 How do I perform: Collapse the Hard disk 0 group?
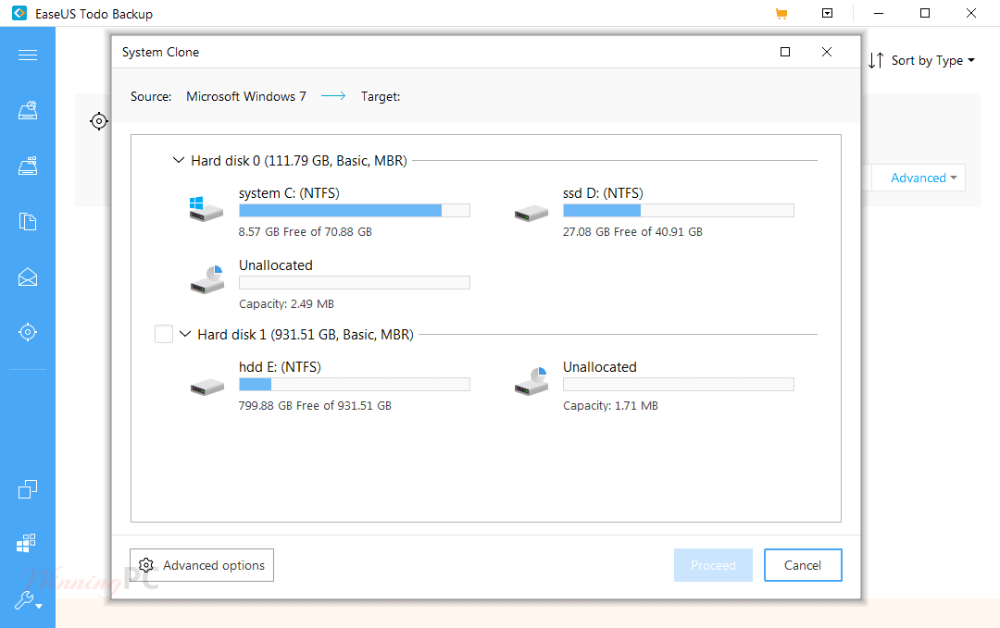coord(179,160)
